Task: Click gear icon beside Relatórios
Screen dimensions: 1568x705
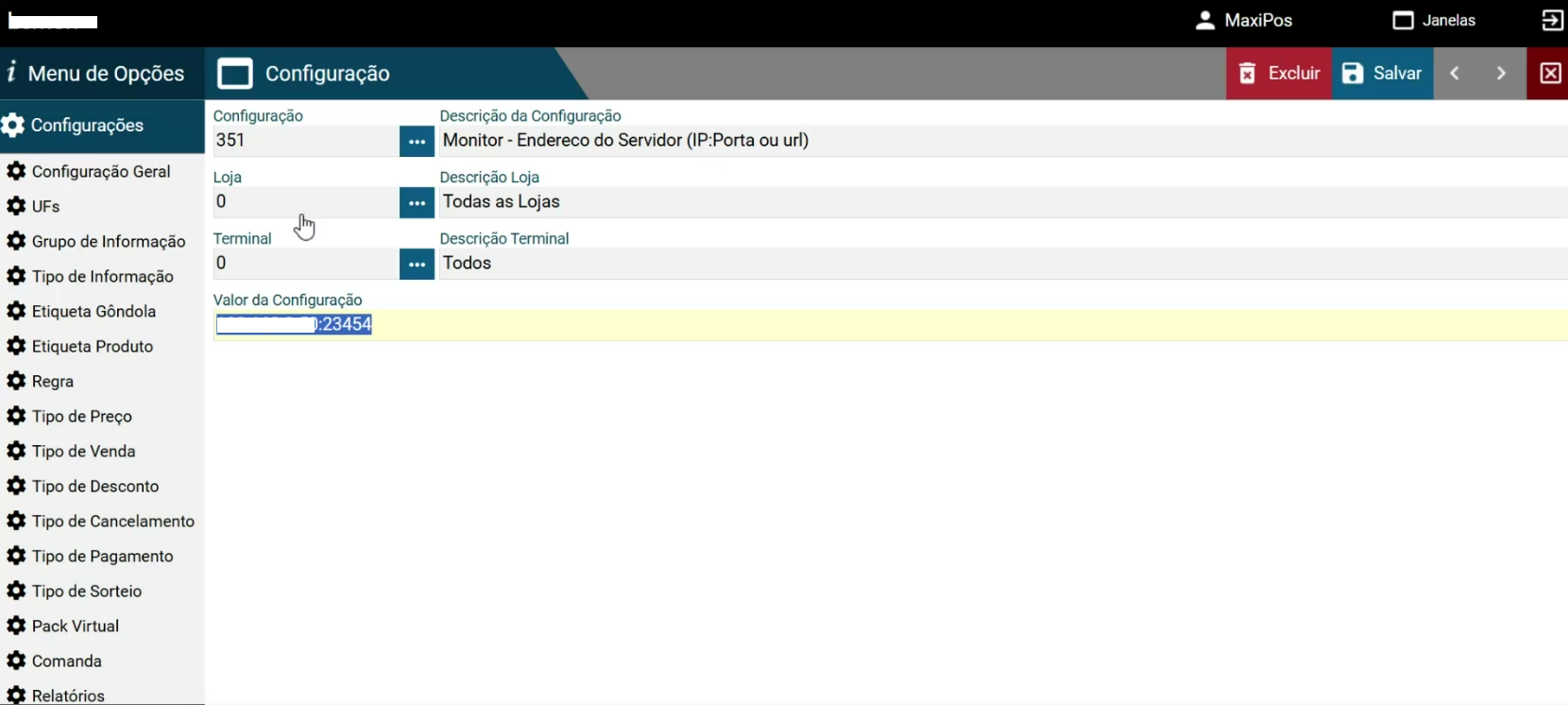Action: 16,695
